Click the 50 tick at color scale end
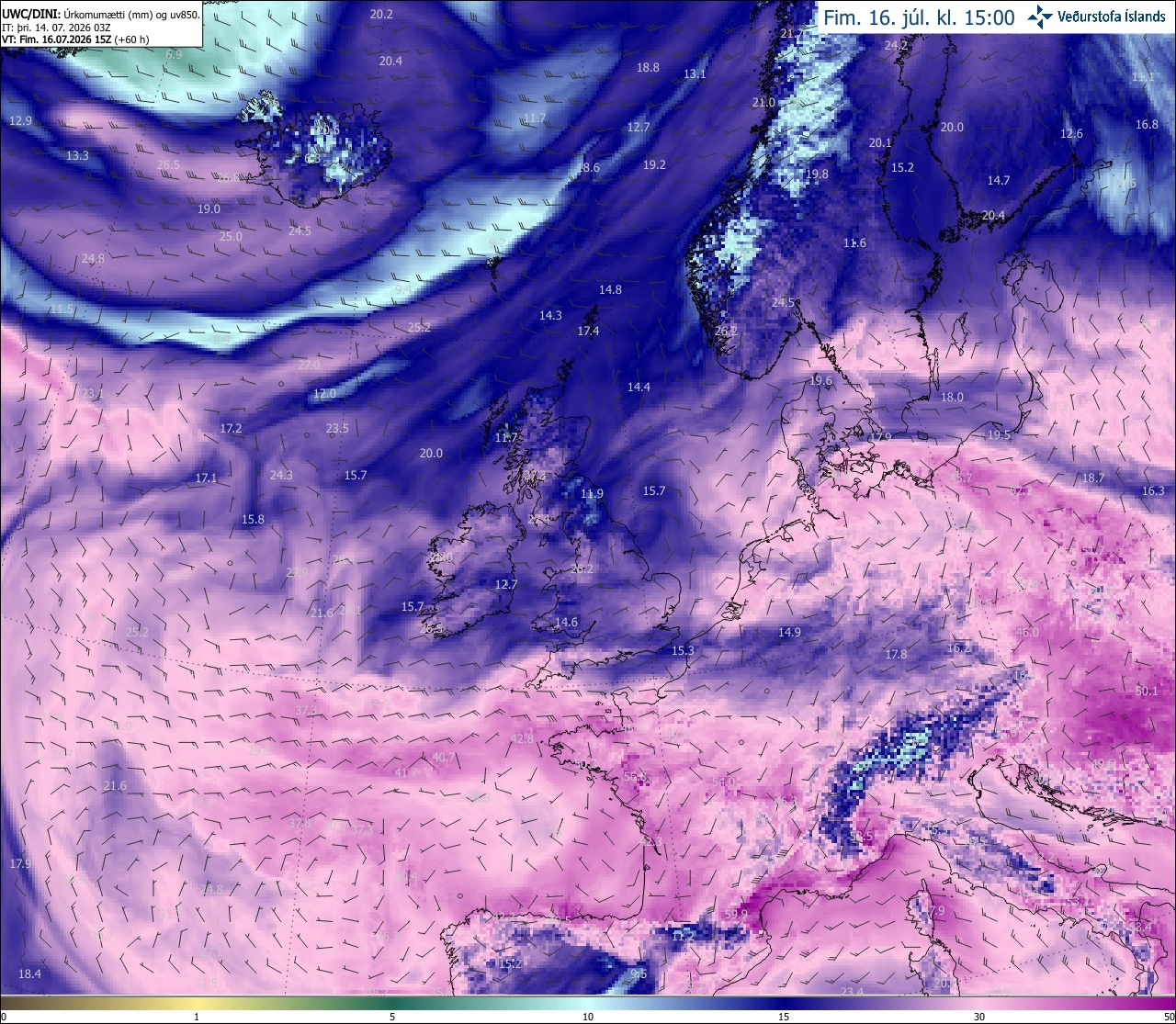The image size is (1176, 1024). (1168, 1017)
